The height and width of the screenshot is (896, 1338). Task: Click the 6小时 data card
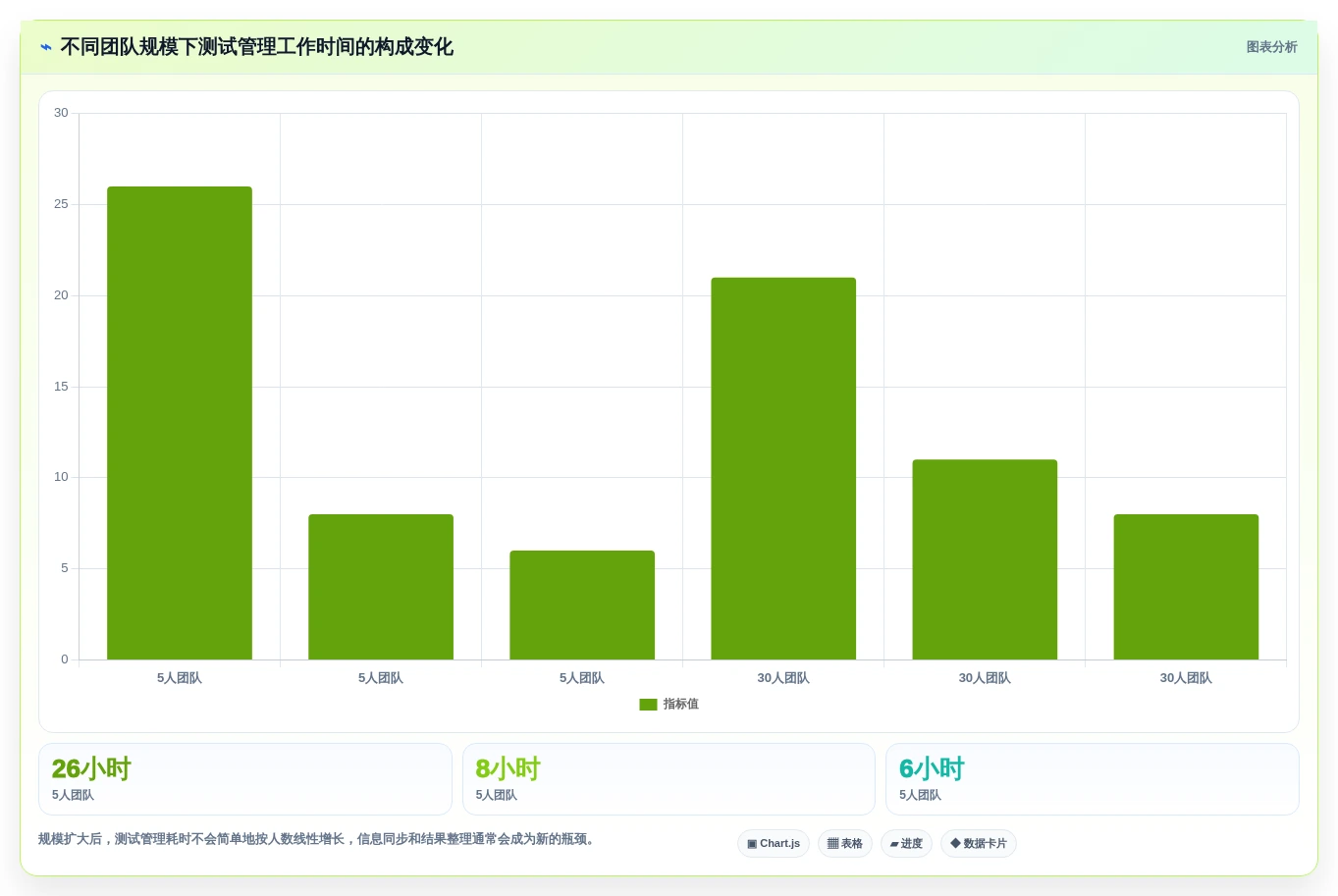click(x=1093, y=779)
